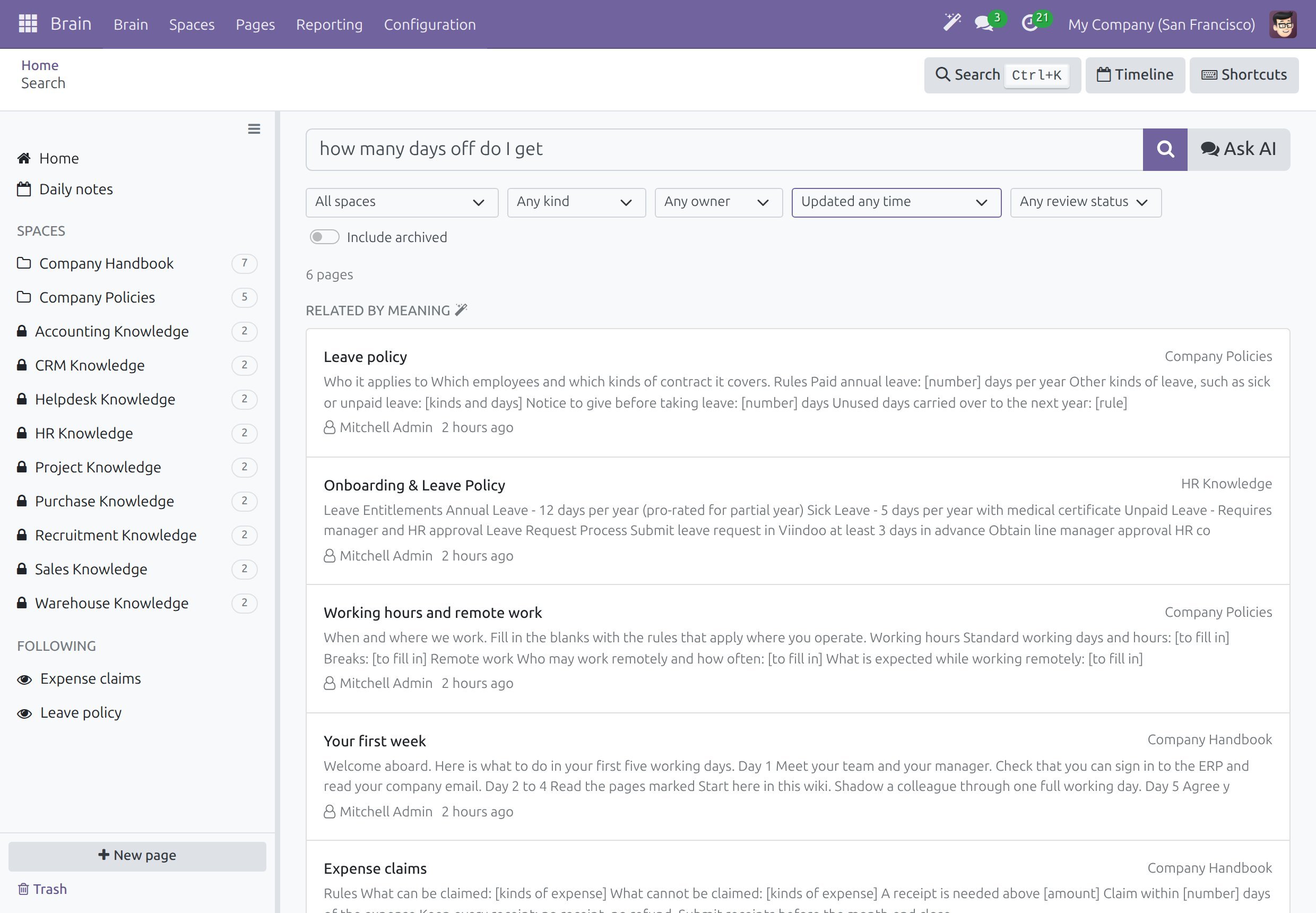This screenshot has width=1316, height=913.
Task: Open the Company Policies space
Action: tap(137, 297)
